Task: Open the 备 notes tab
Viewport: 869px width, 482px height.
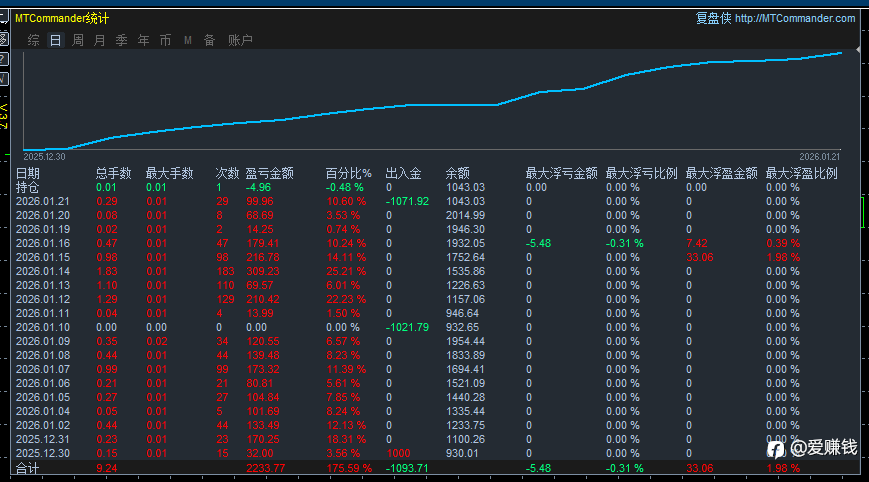Action: tap(209, 40)
